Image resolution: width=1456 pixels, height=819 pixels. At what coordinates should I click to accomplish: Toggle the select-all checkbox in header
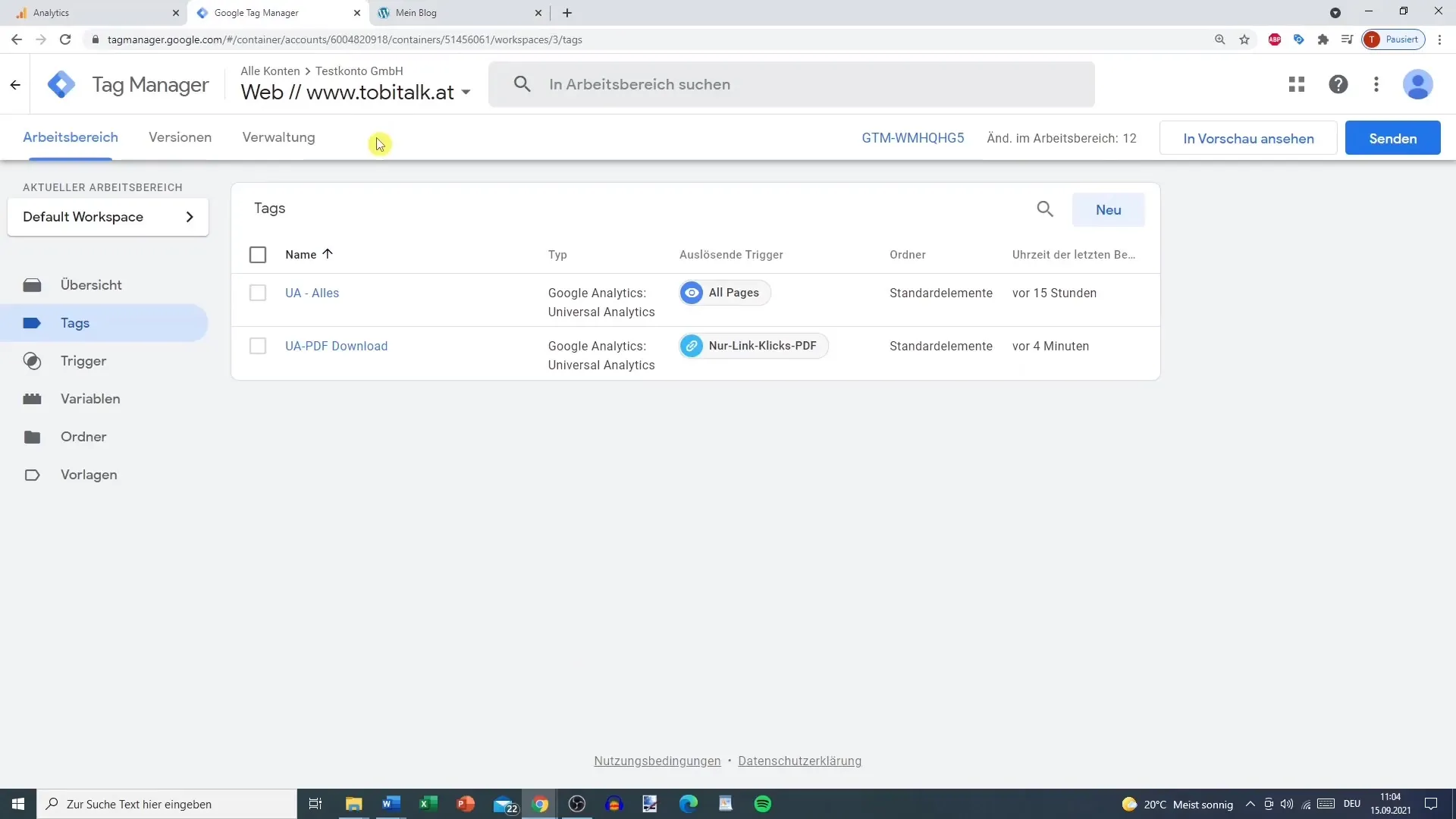point(258,254)
